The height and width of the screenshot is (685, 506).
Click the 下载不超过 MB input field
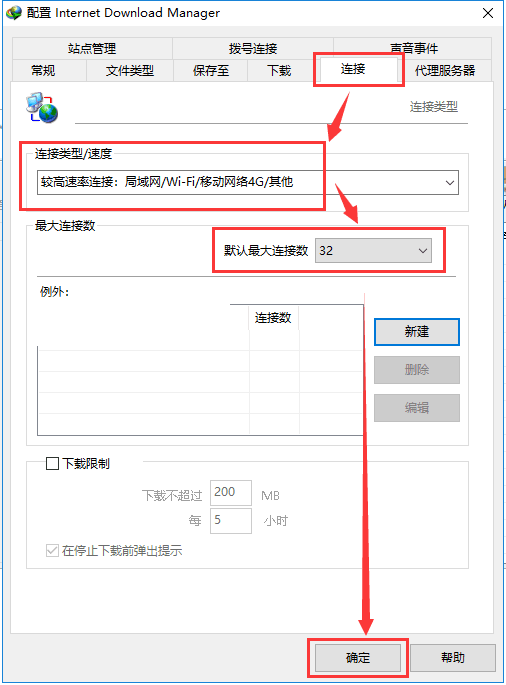click(231, 493)
